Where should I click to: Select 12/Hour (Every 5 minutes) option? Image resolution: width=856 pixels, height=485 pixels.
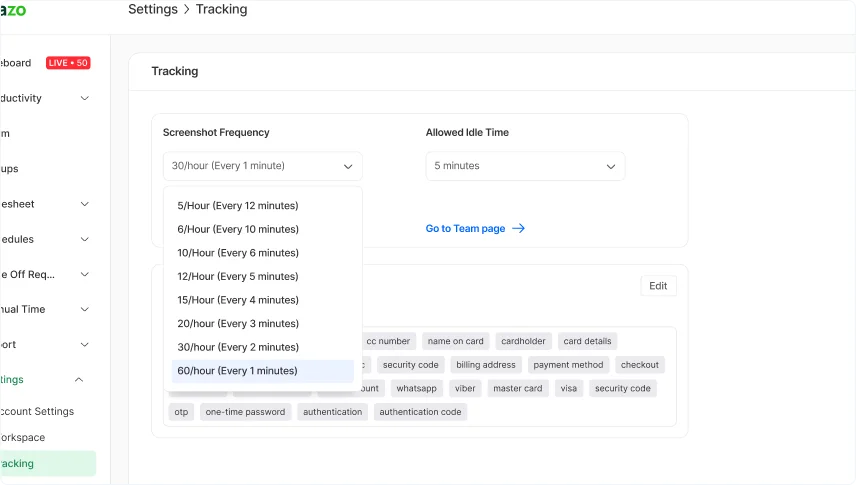238,277
